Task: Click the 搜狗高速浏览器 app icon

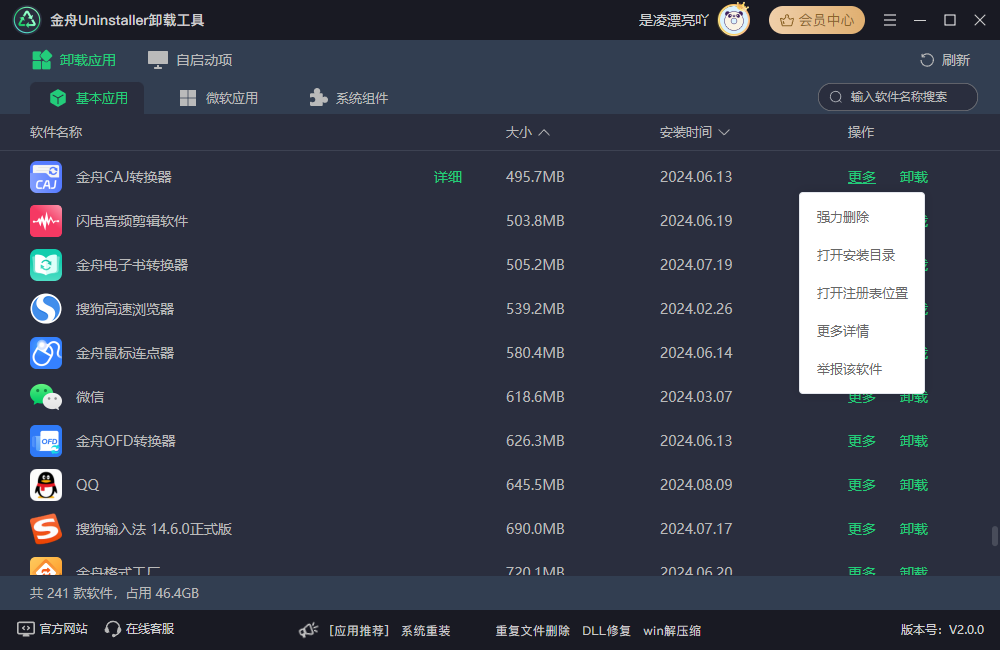Action: click(x=46, y=309)
